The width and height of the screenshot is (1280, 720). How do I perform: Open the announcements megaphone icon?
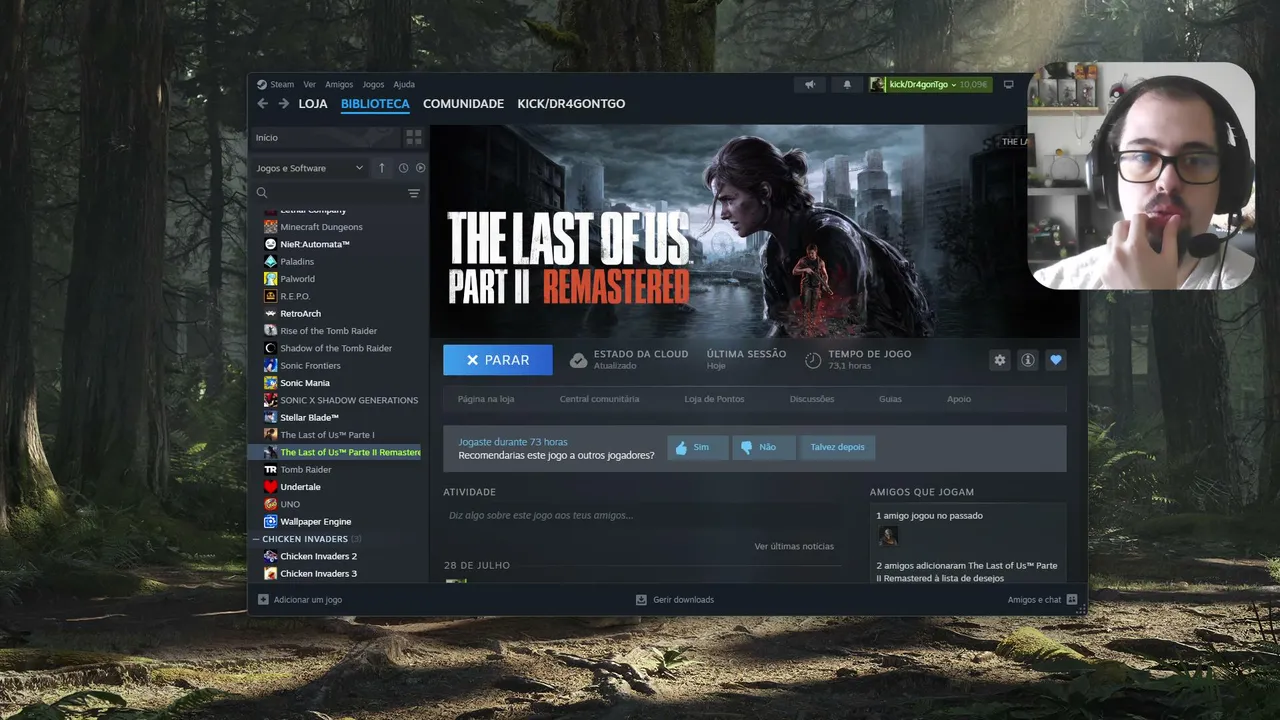pos(810,85)
